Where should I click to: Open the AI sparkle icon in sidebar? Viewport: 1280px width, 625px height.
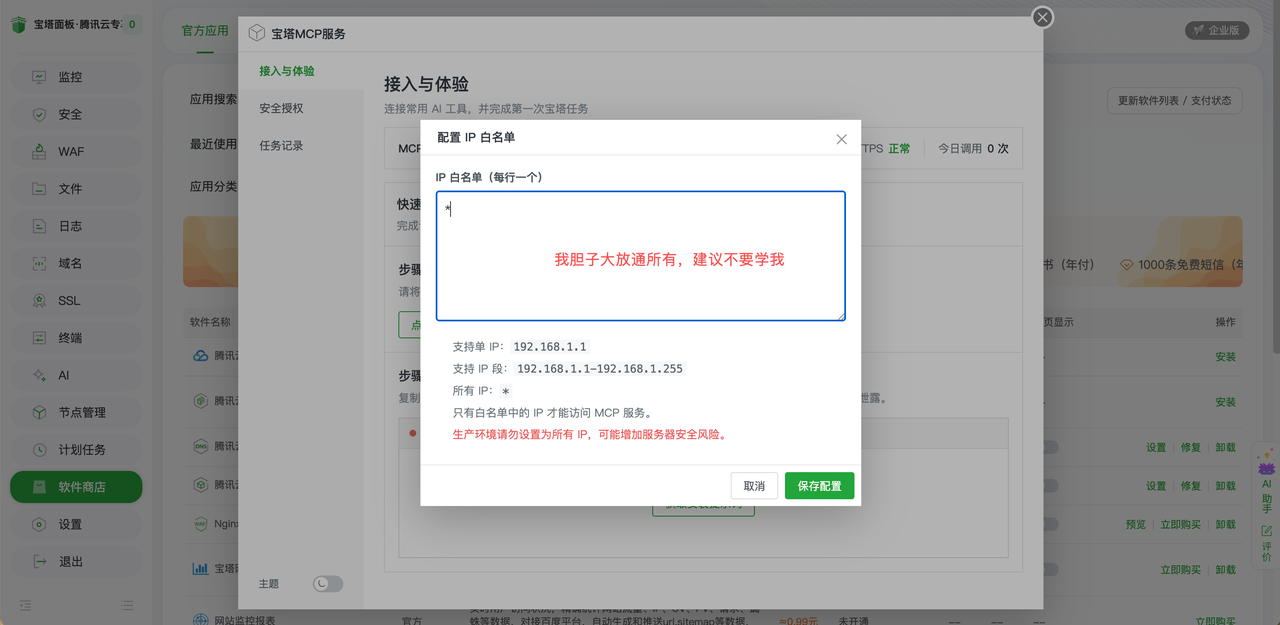click(39, 375)
